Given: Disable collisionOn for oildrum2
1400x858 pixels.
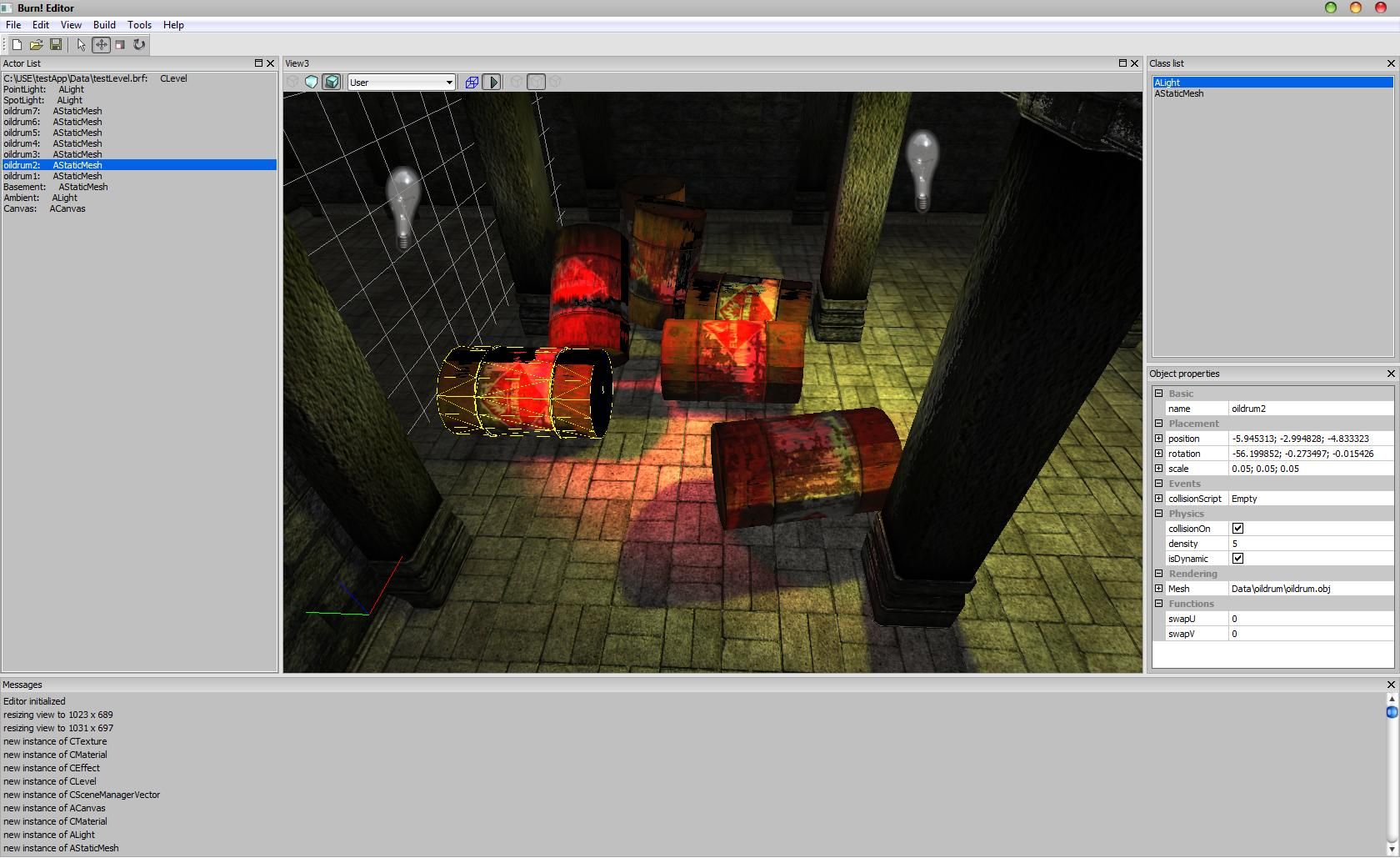Looking at the screenshot, I should click(x=1237, y=528).
